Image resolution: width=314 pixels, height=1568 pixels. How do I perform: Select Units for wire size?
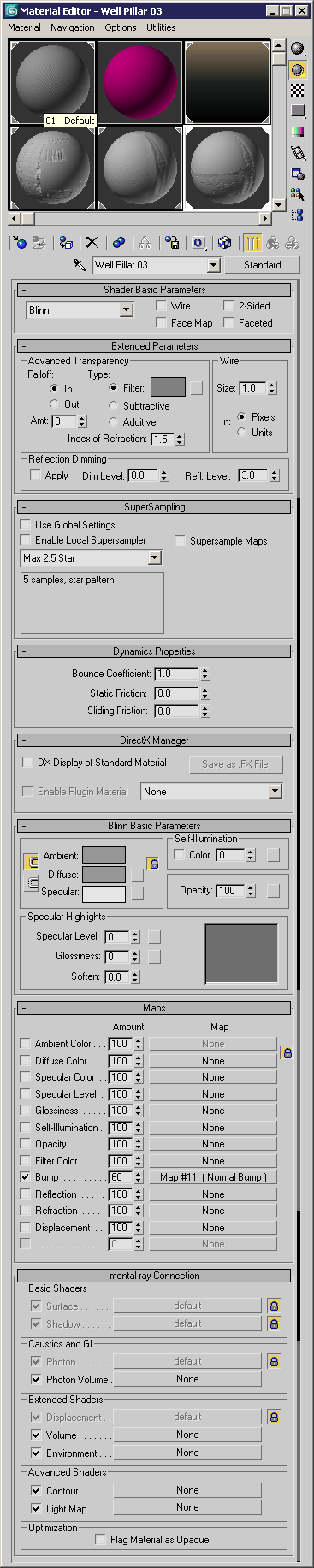coord(241,432)
